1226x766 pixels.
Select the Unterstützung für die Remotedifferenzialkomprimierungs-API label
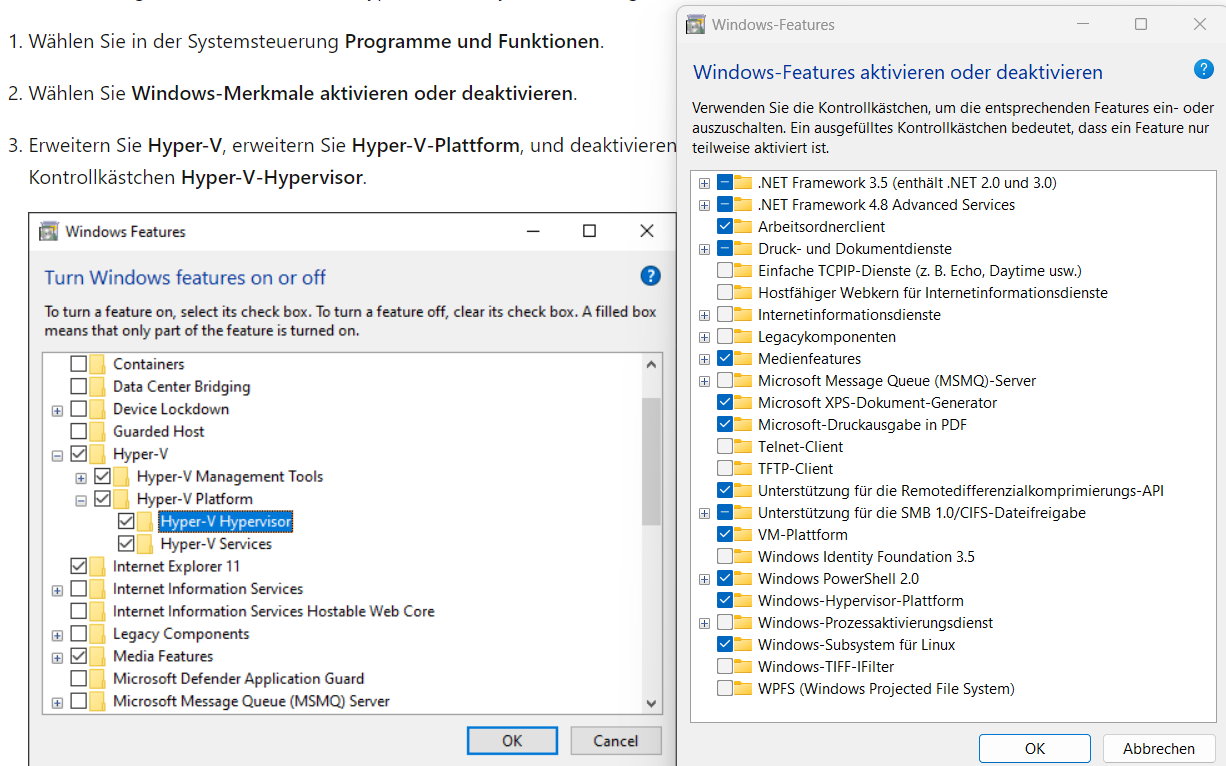pyautogui.click(x=961, y=490)
